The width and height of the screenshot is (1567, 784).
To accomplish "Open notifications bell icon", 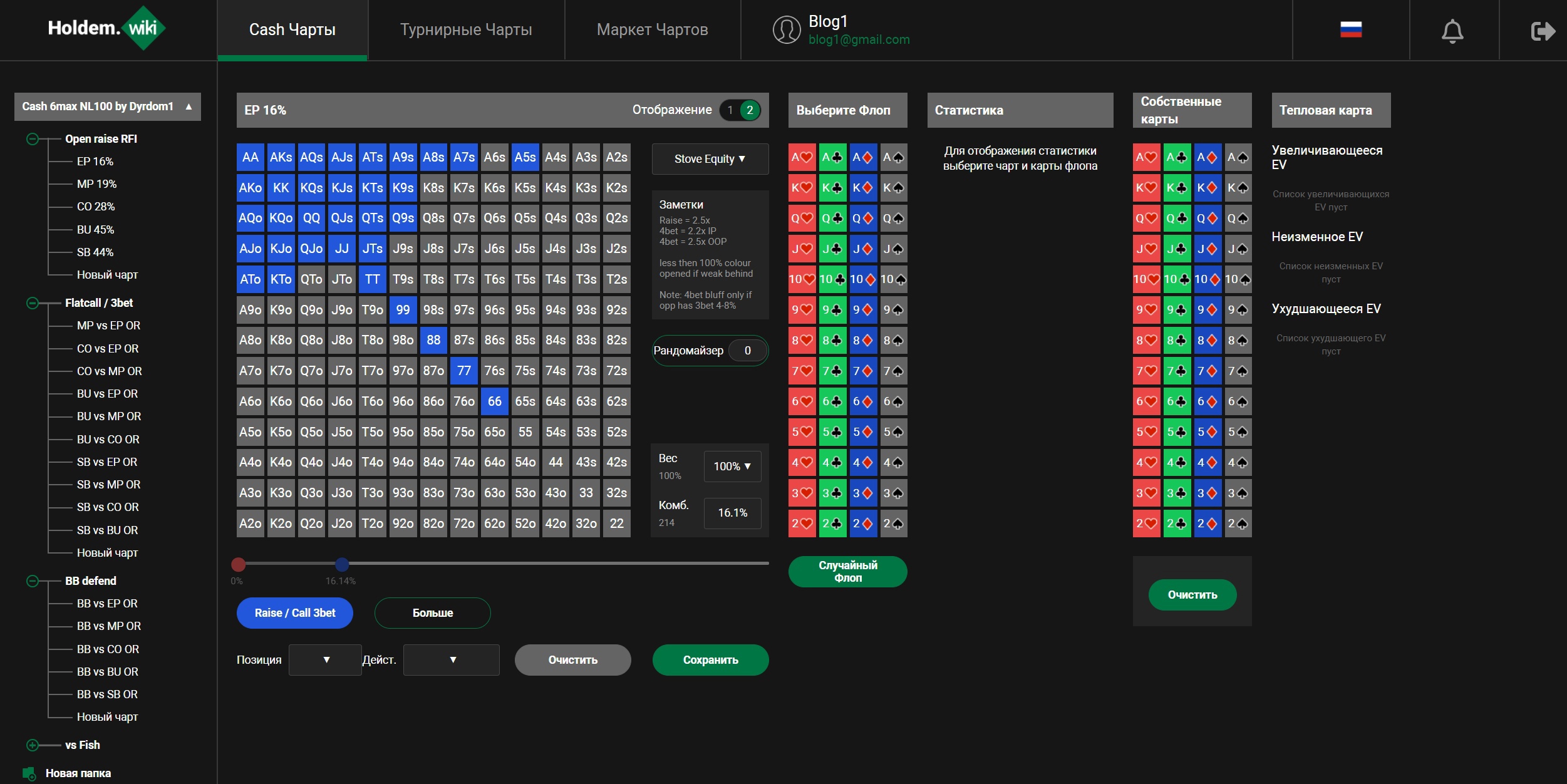I will click(x=1452, y=31).
